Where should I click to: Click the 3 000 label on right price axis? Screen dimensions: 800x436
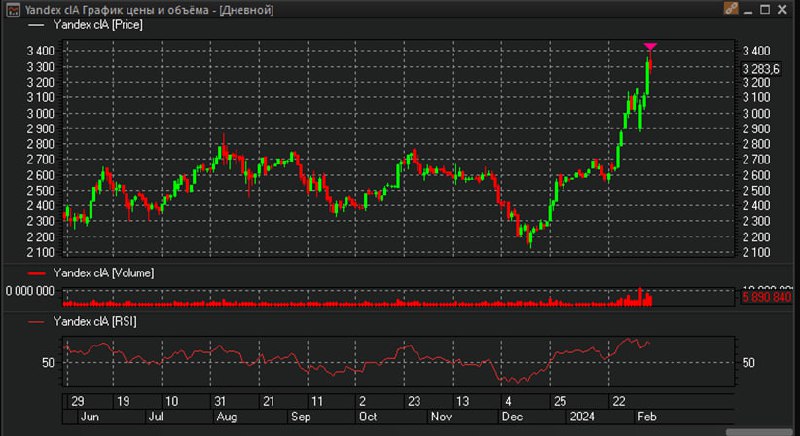click(756, 113)
